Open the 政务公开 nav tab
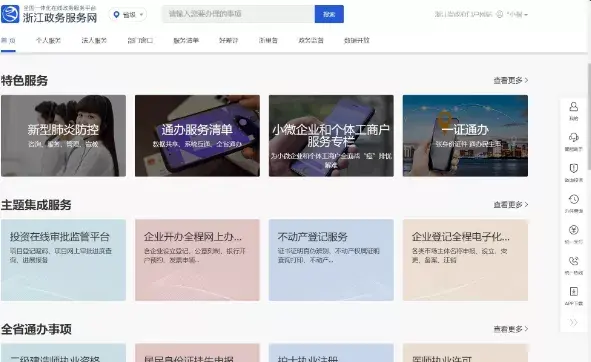Screen dimensions: 591x362 click(311, 40)
